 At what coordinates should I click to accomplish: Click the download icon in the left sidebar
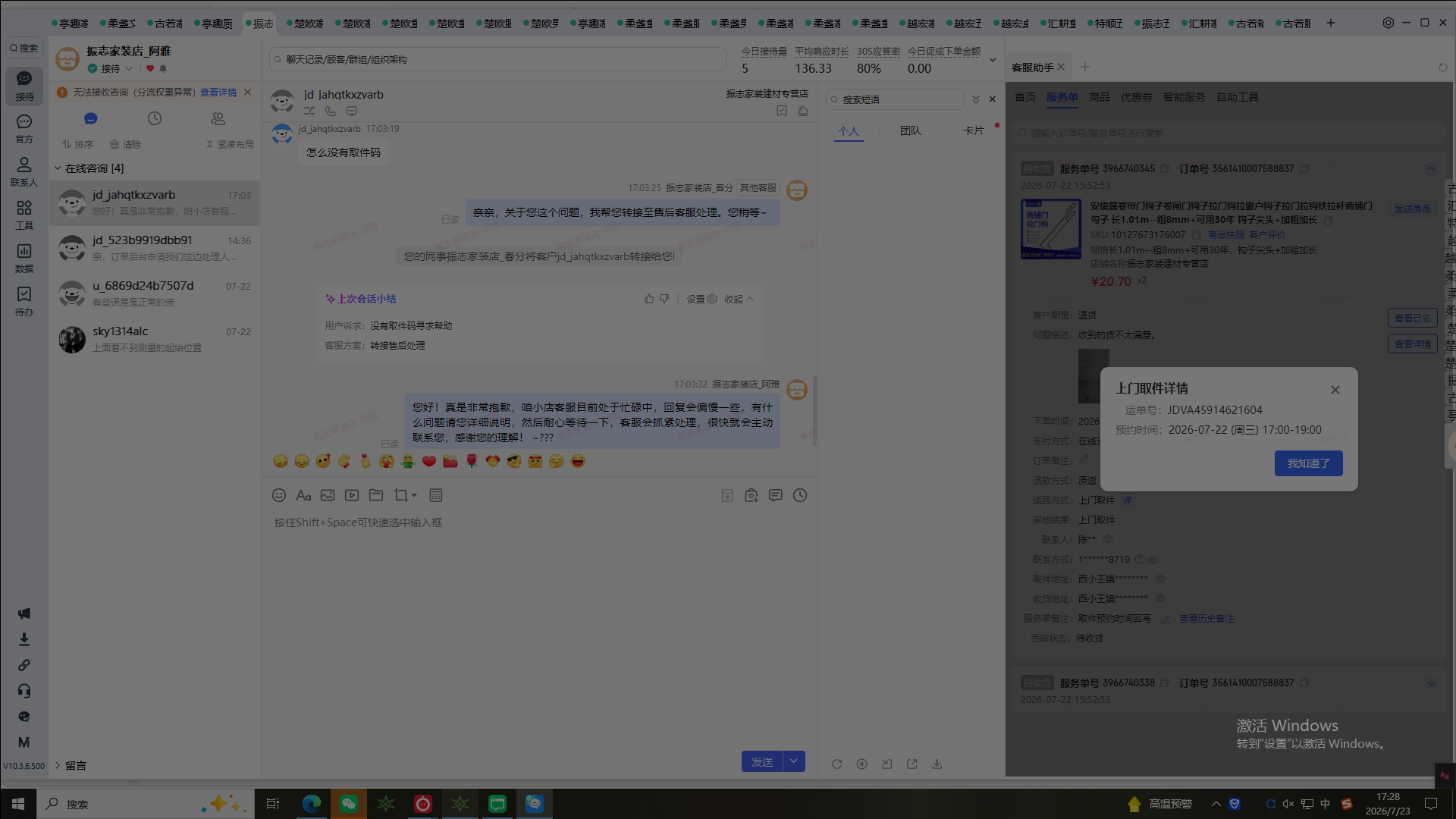[x=24, y=639]
